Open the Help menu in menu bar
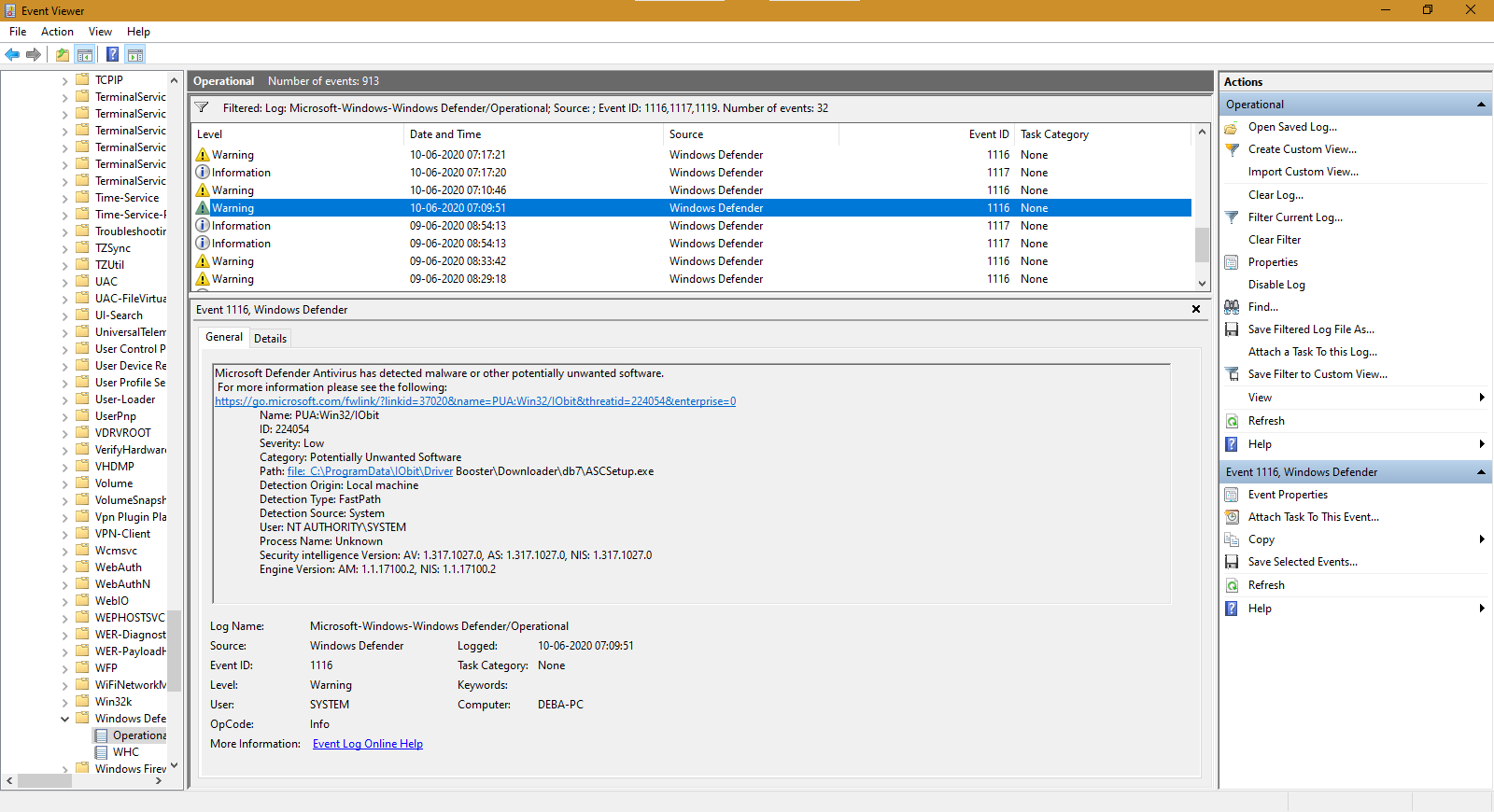 [138, 32]
